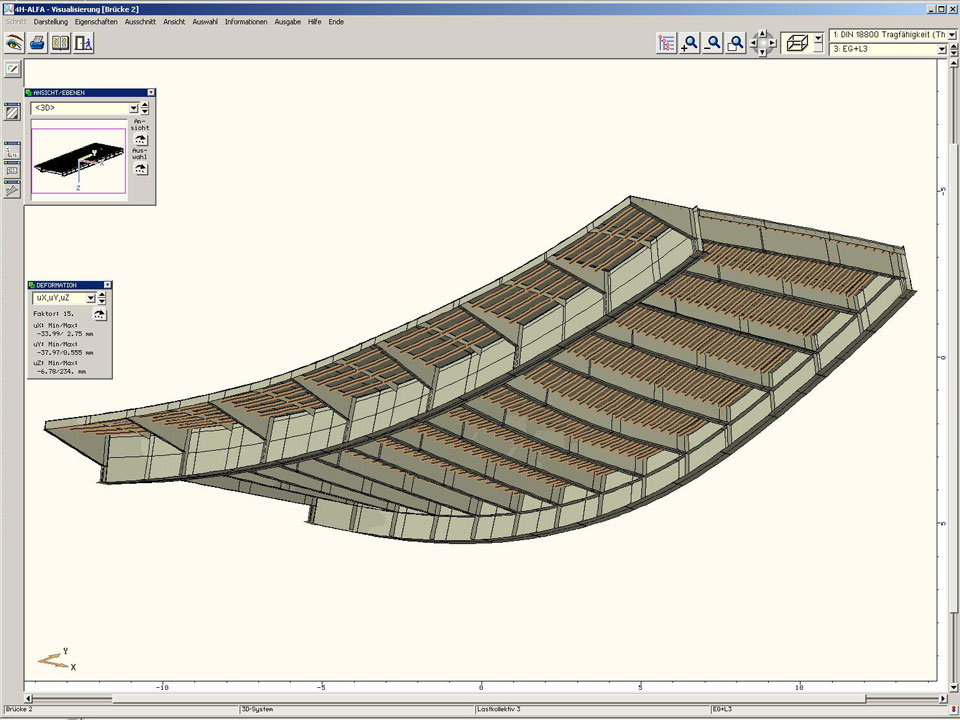Image resolution: width=960 pixels, height=720 pixels.
Task: Open the book documentation icon
Action: coord(61,43)
